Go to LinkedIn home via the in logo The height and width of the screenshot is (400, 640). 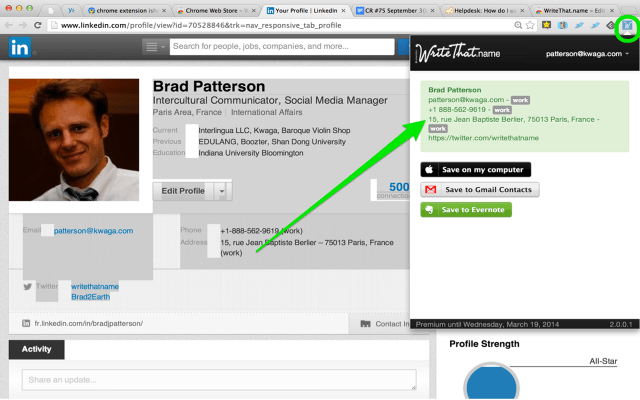point(20,47)
